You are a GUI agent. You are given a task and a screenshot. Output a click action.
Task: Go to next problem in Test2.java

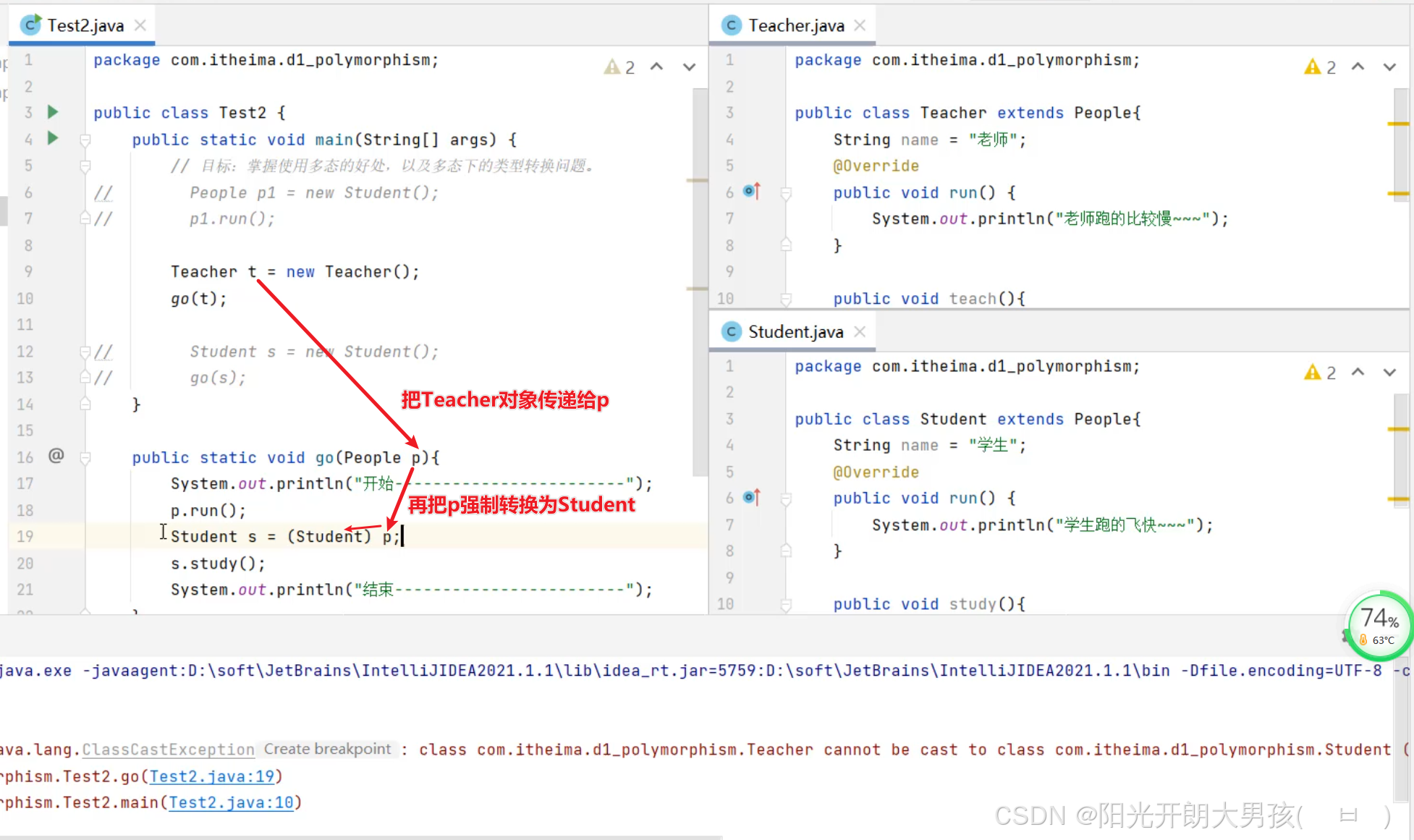[689, 67]
